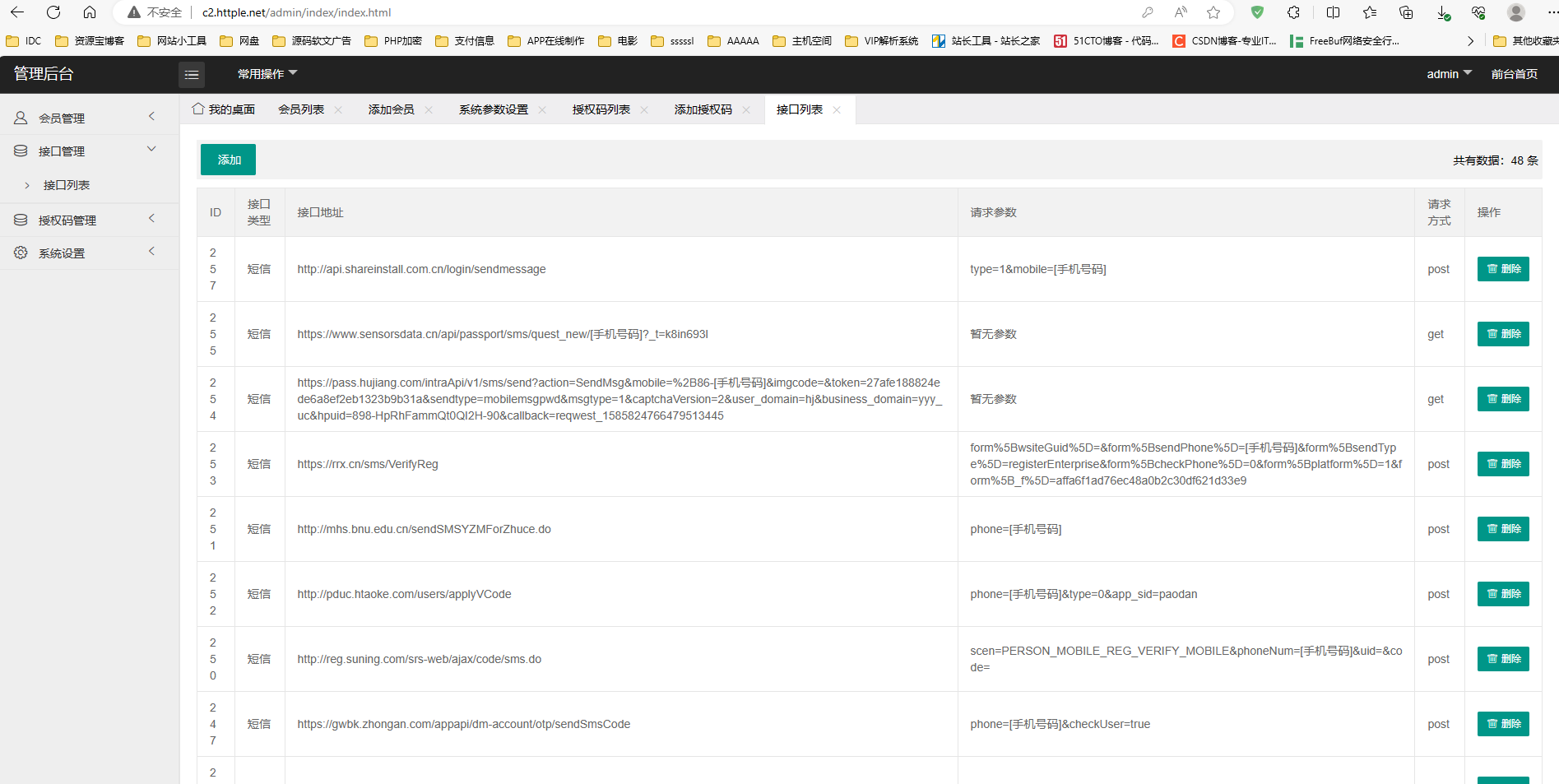The image size is (1559, 784).
Task: Open browser settings and more menu
Action: [x=1552, y=12]
